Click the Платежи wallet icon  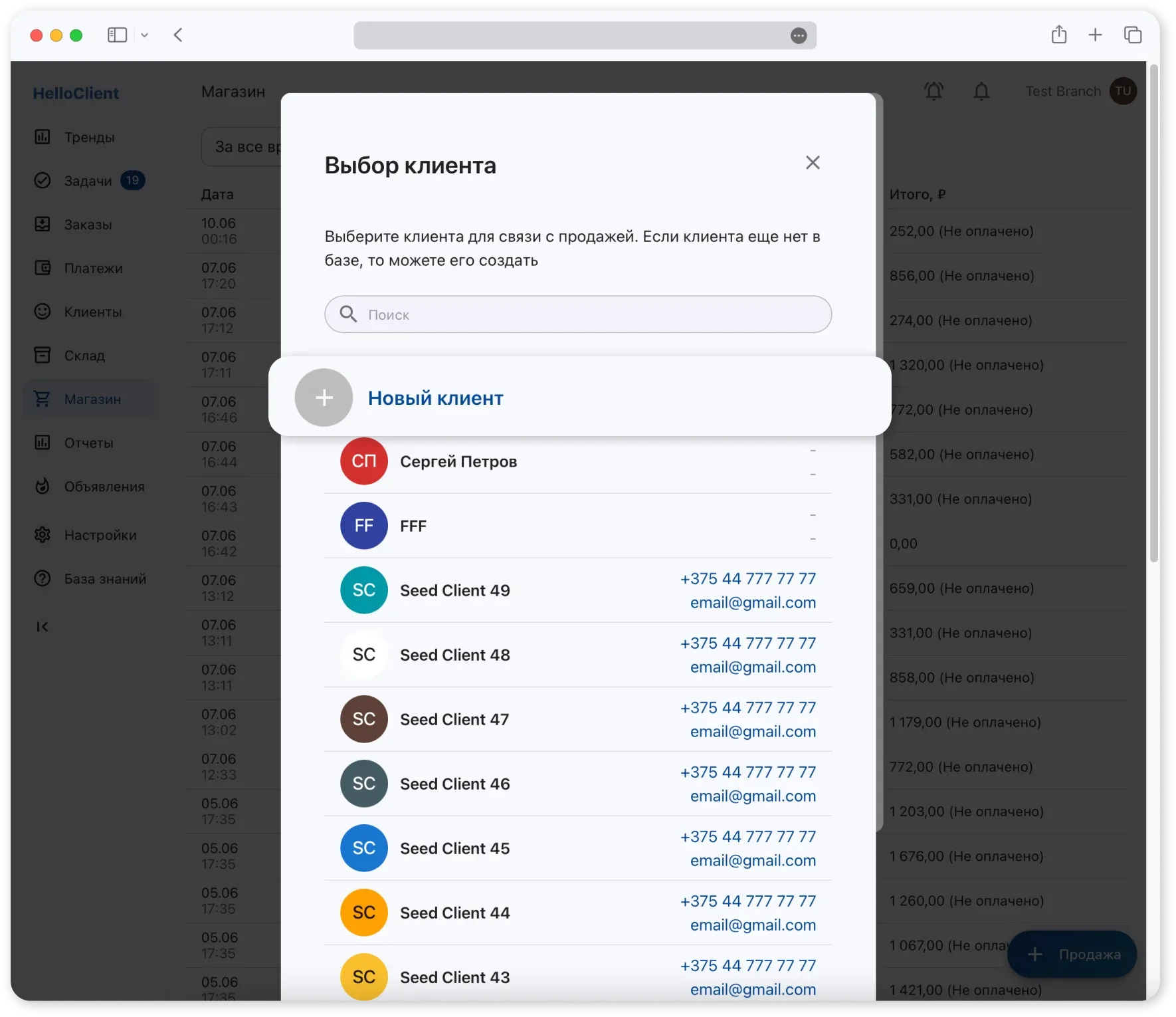(43, 269)
